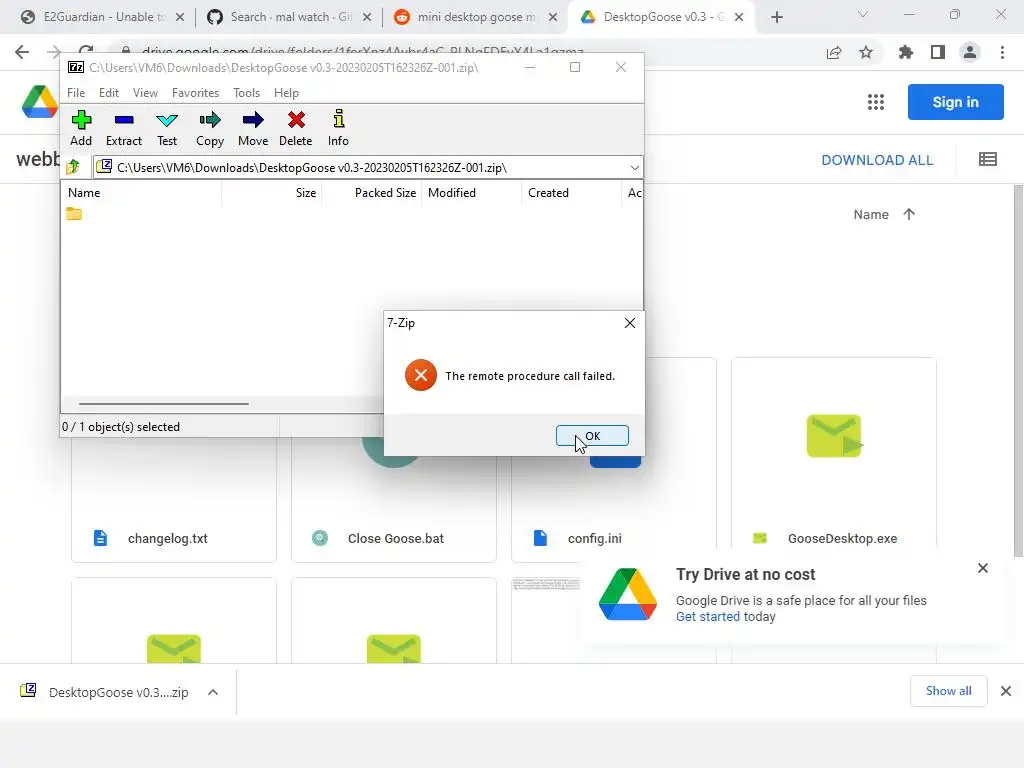Click the horizontal scrollbar in 7-Zip list

pos(163,404)
